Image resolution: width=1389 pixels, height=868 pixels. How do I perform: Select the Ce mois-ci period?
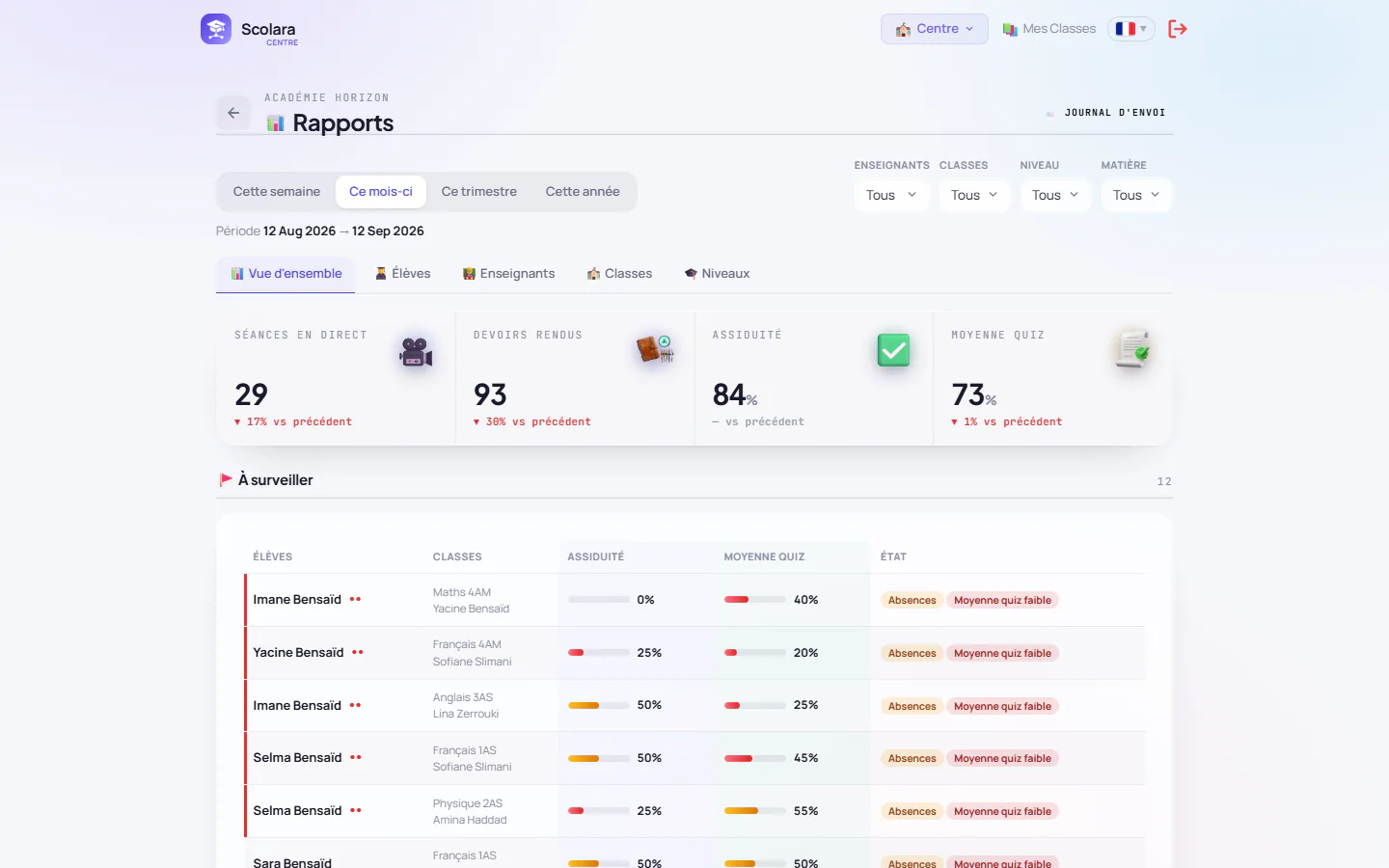[x=381, y=192]
